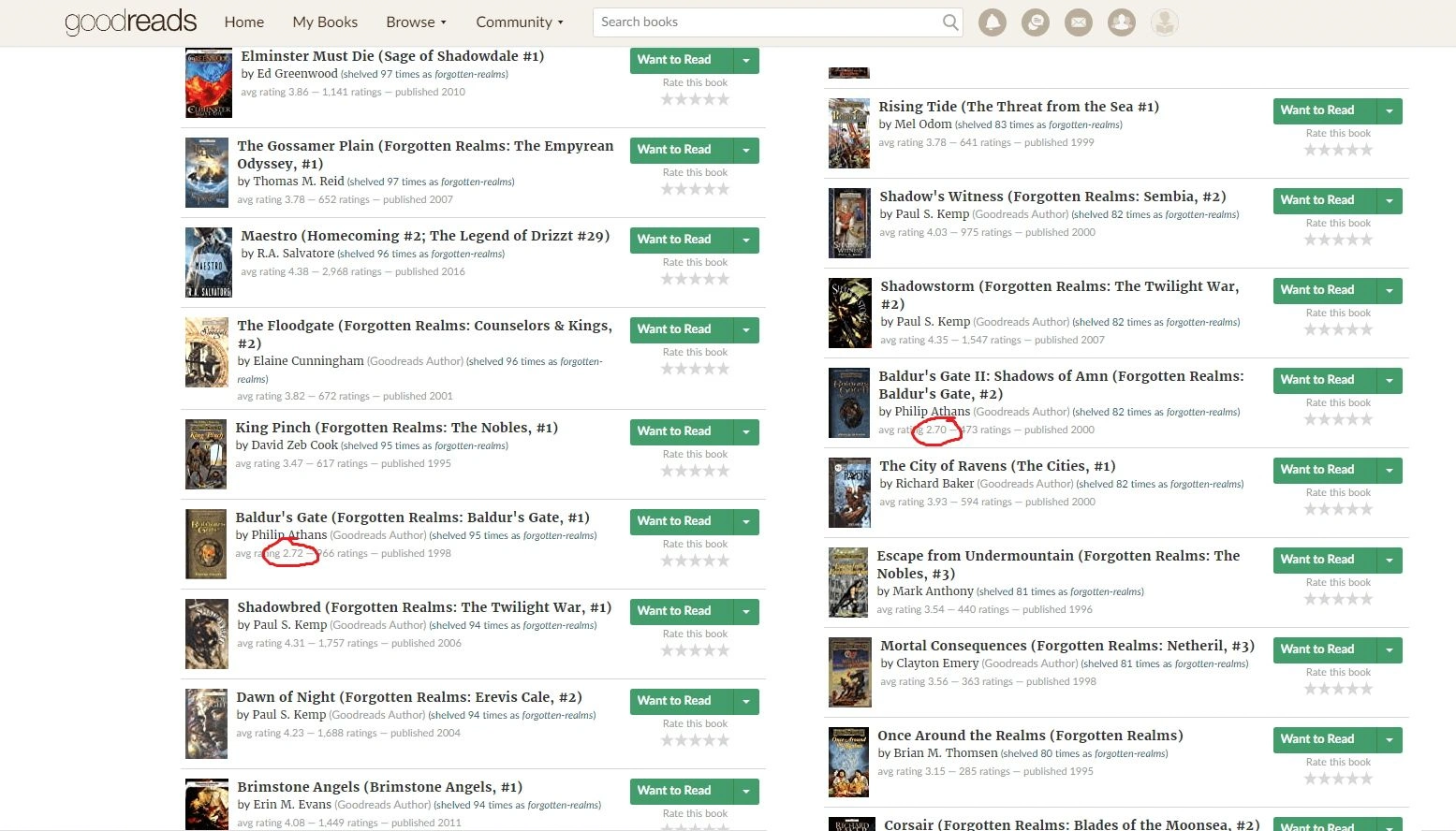Open author Mark Anthony's page
The image size is (1456, 831).
[x=933, y=591]
